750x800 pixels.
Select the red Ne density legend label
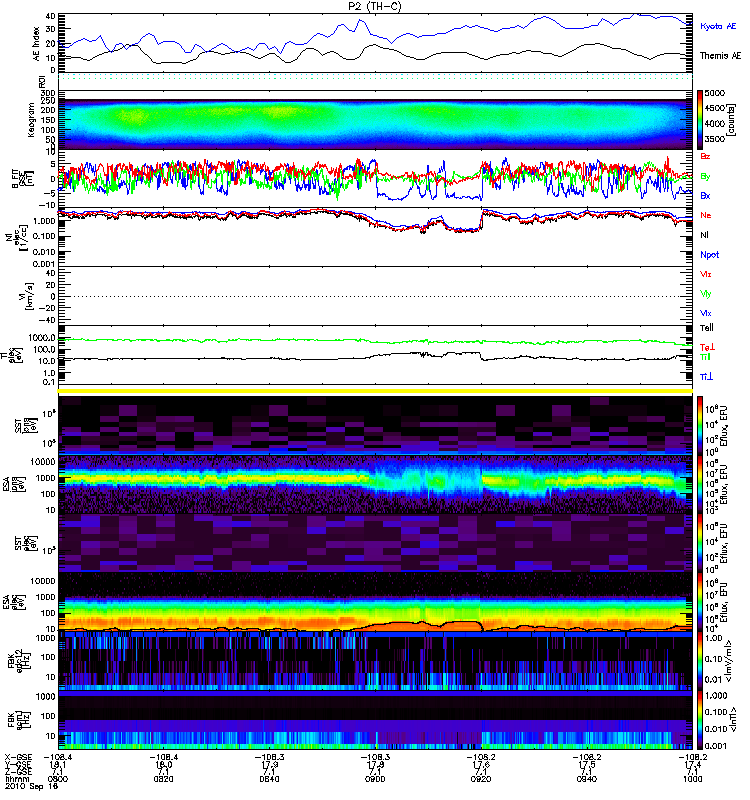click(x=706, y=215)
